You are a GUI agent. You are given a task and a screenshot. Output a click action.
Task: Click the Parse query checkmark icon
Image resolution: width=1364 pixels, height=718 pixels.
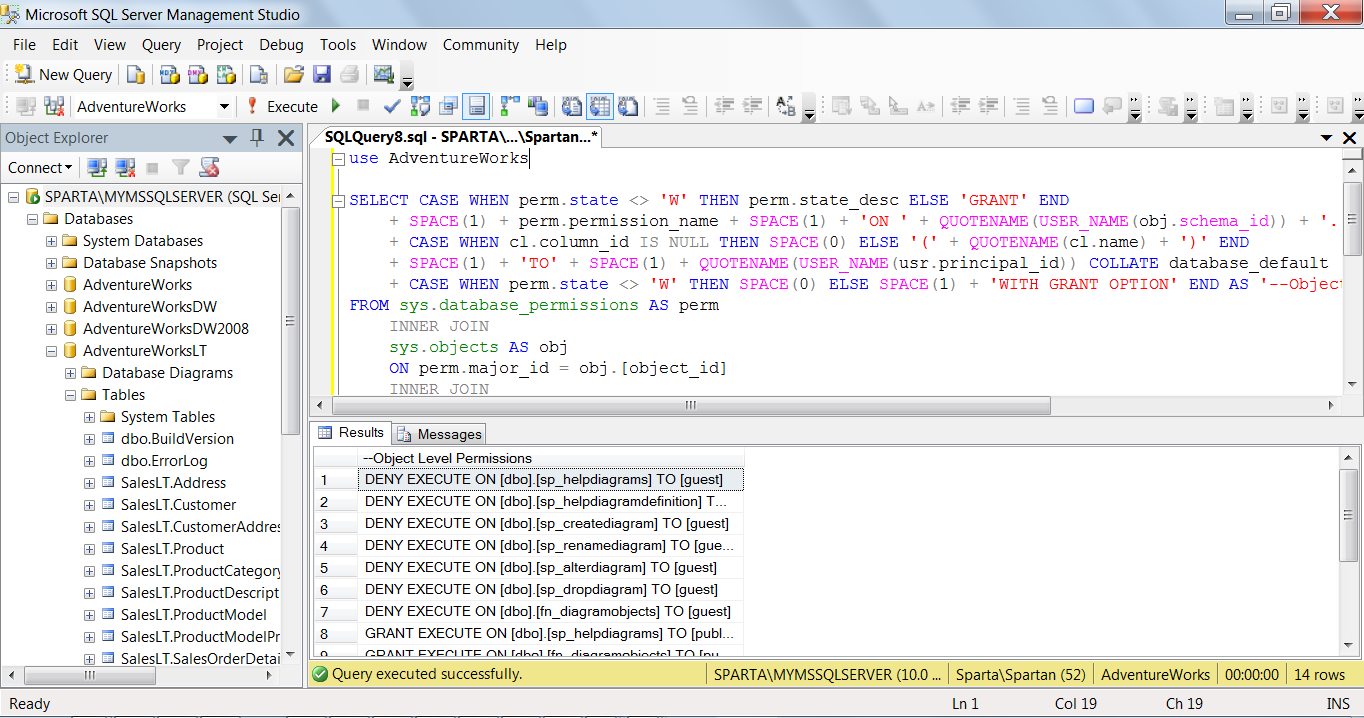tap(392, 106)
